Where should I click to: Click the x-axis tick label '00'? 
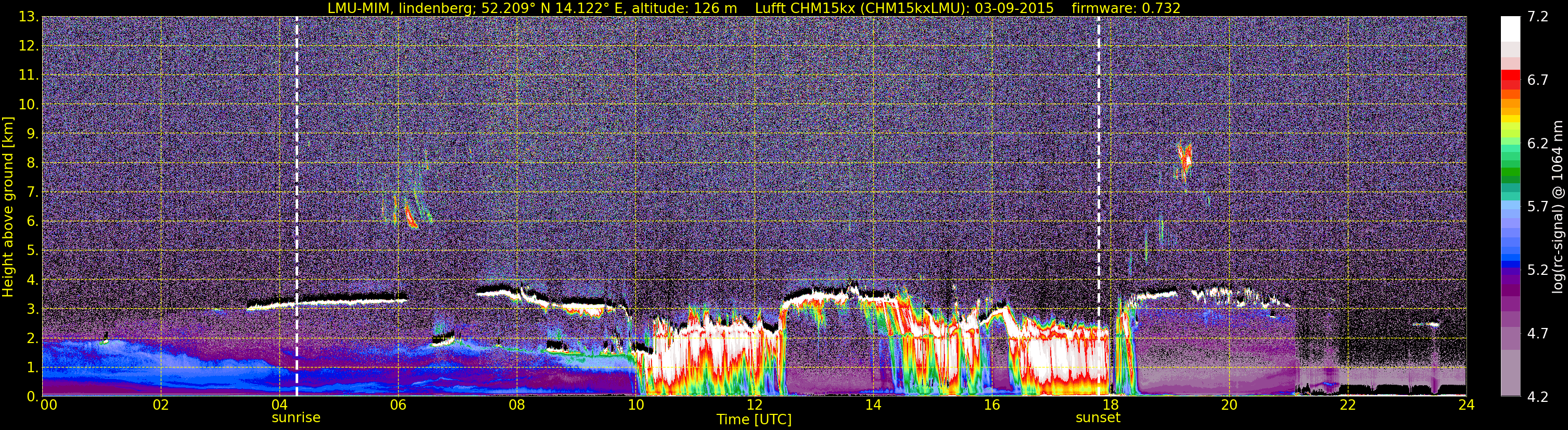click(49, 406)
